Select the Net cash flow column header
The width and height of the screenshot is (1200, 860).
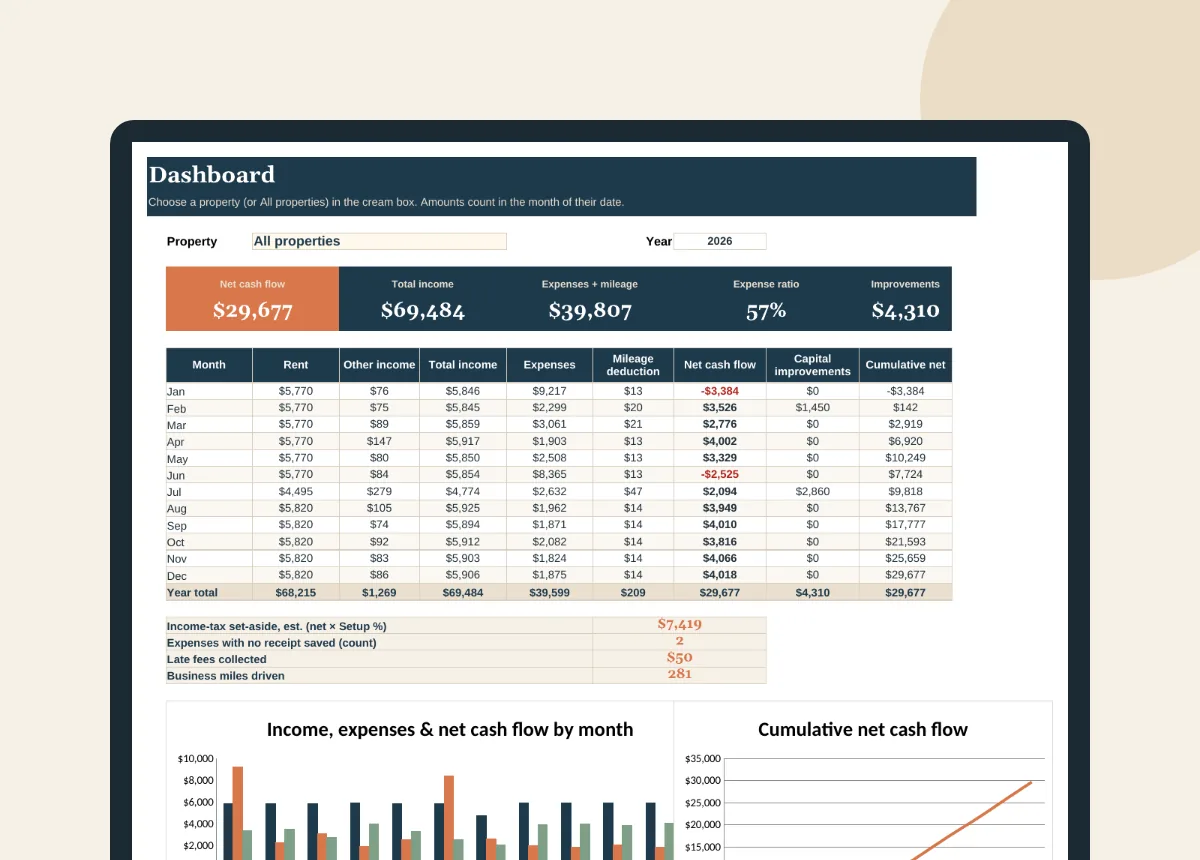[720, 365]
